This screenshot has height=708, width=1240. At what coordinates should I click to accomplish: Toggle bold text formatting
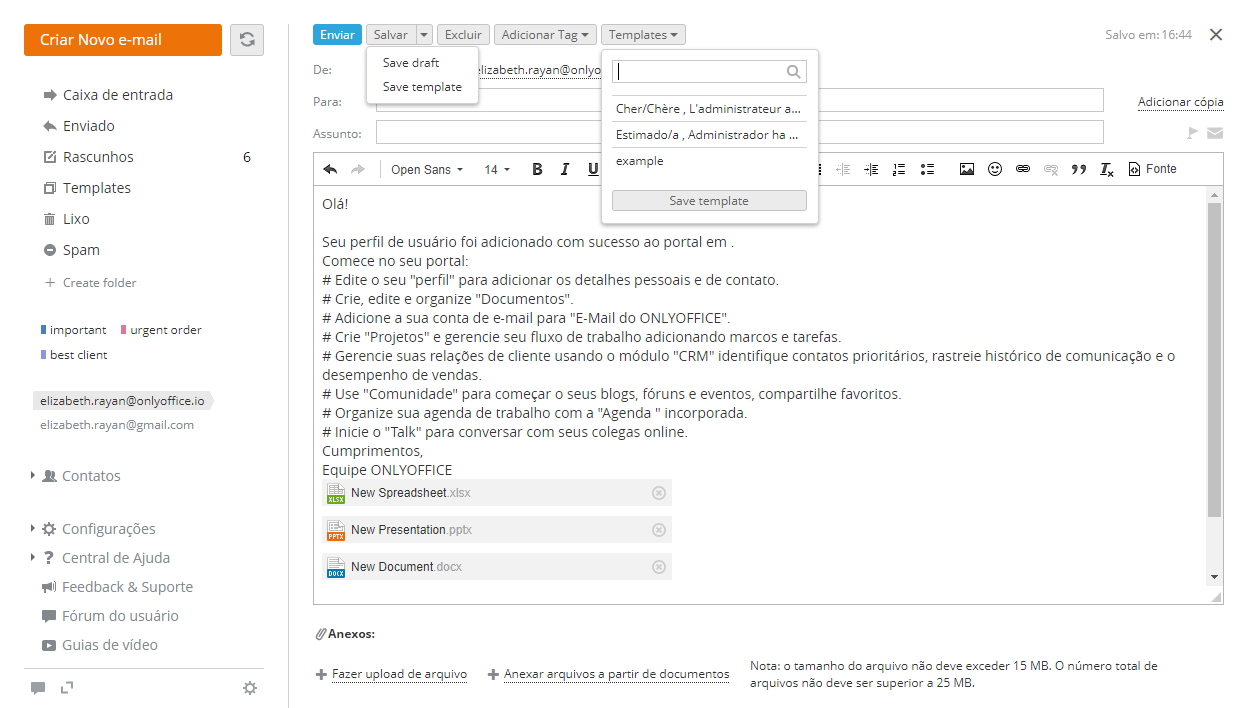pyautogui.click(x=537, y=169)
